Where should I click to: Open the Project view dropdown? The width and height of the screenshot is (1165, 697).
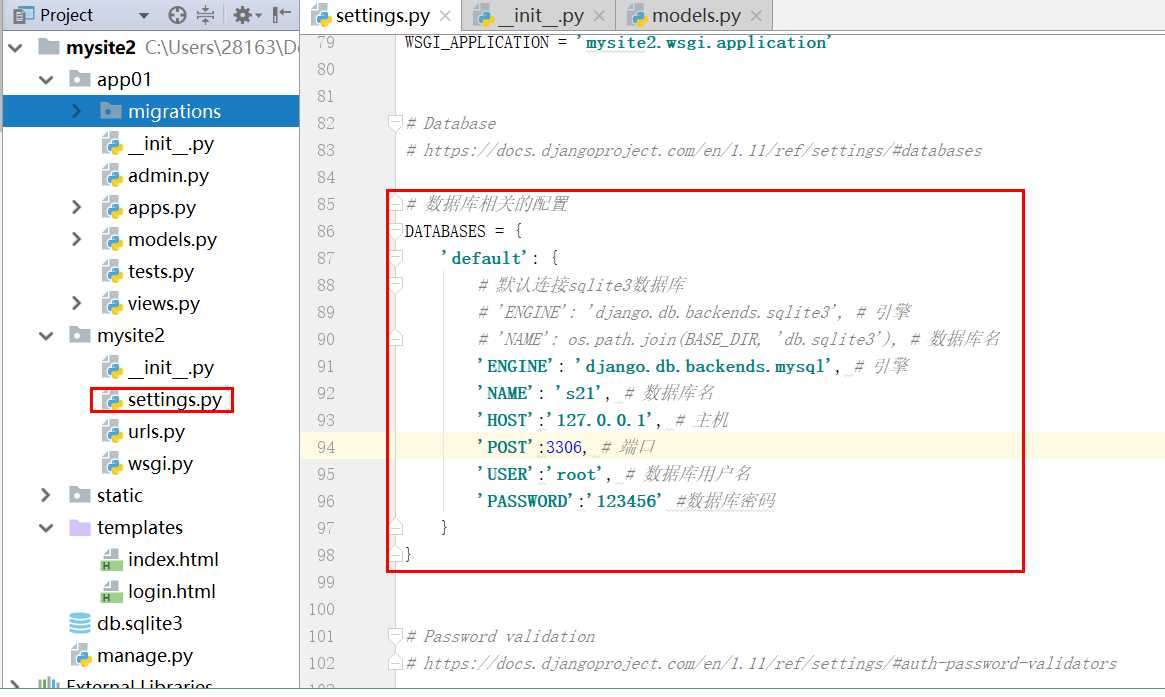(144, 15)
